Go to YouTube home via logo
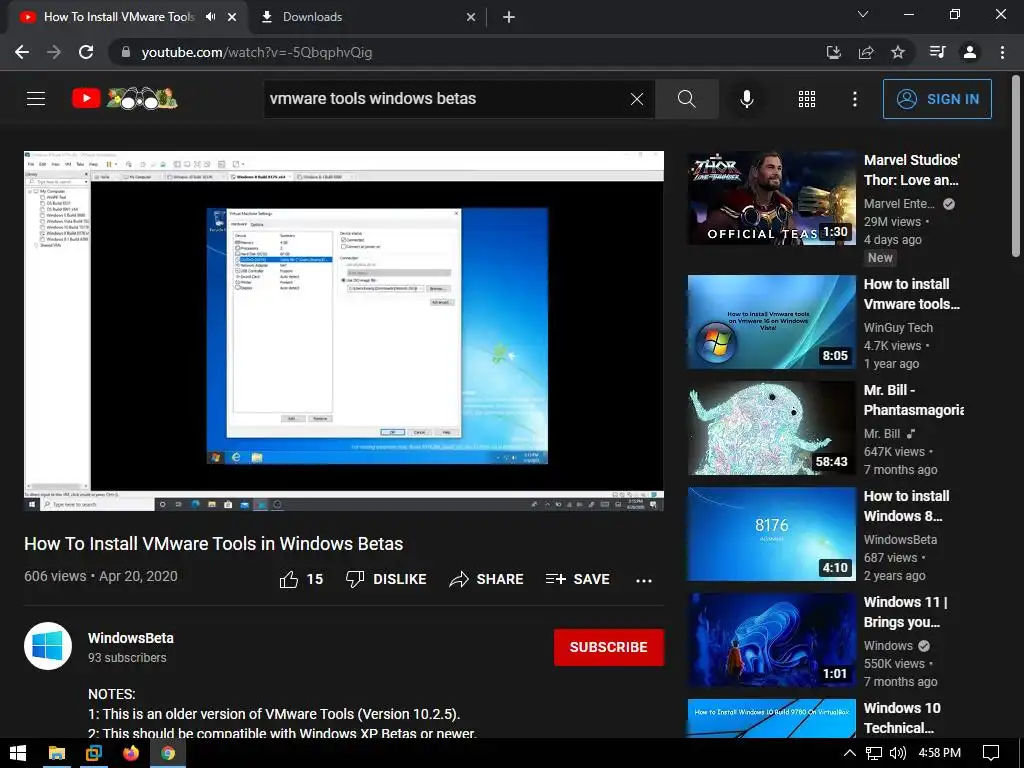The height and width of the screenshot is (768, 1024). click(124, 99)
